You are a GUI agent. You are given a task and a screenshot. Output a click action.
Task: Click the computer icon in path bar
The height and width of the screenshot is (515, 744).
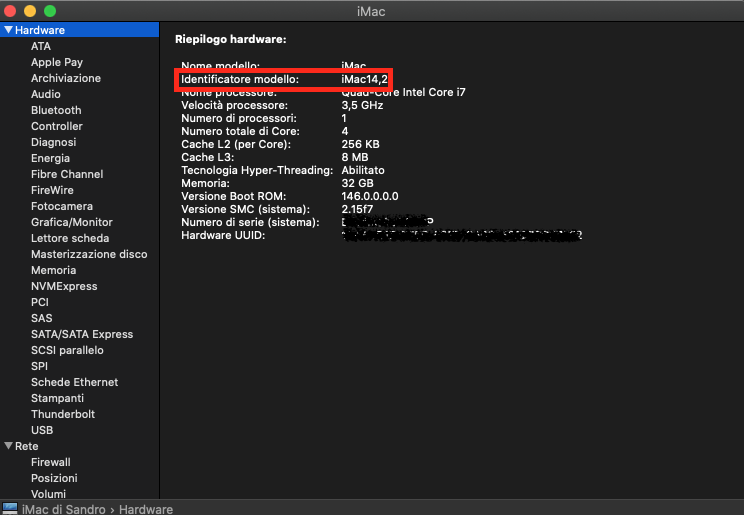click(x=10, y=508)
